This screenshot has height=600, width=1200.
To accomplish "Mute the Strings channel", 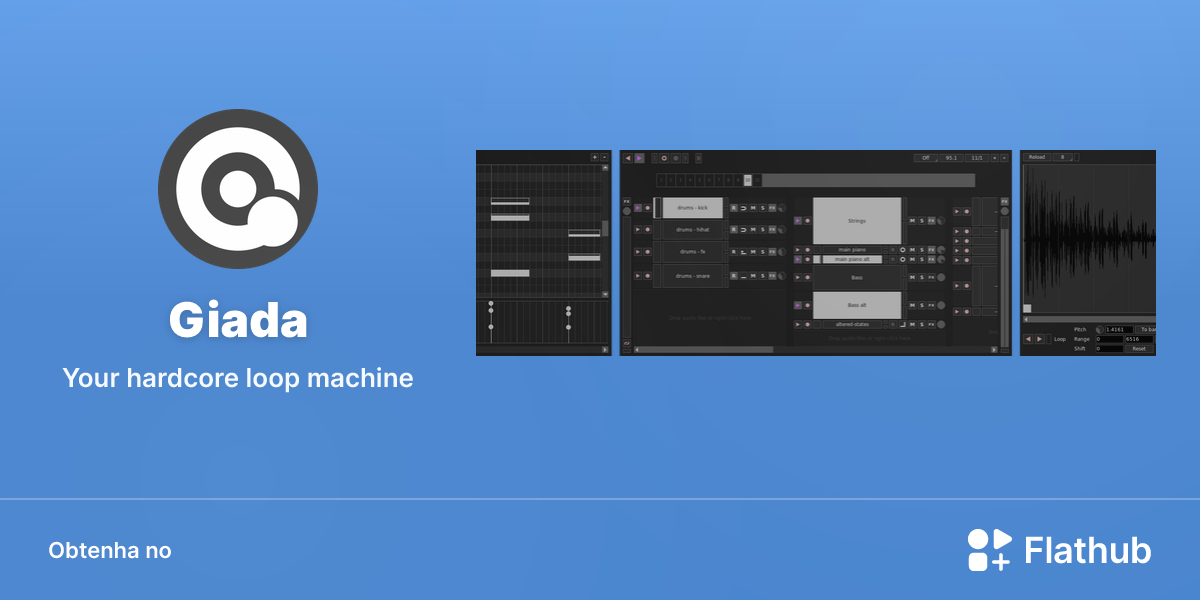I will tap(912, 221).
